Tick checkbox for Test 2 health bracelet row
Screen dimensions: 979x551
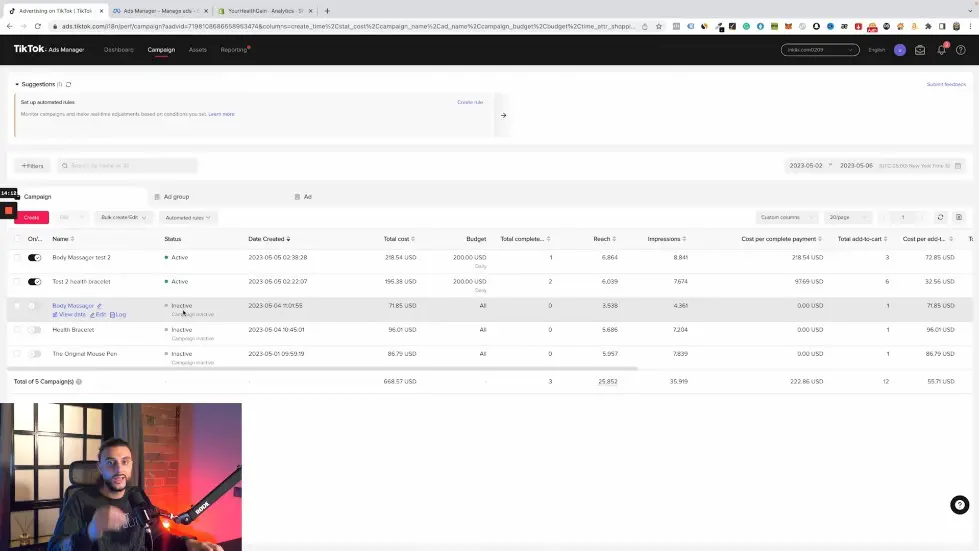coord(17,282)
